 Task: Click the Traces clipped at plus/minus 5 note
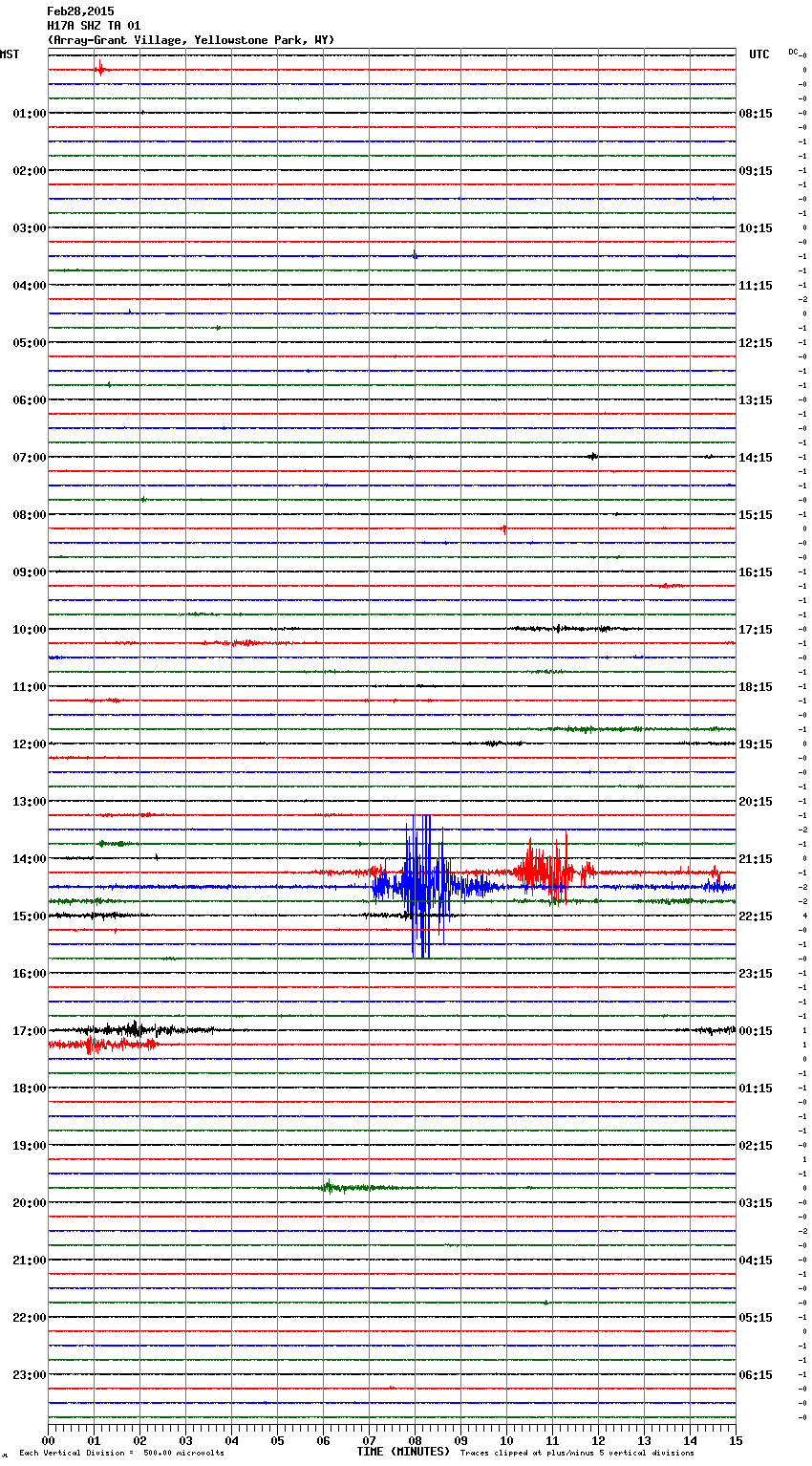(577, 1454)
